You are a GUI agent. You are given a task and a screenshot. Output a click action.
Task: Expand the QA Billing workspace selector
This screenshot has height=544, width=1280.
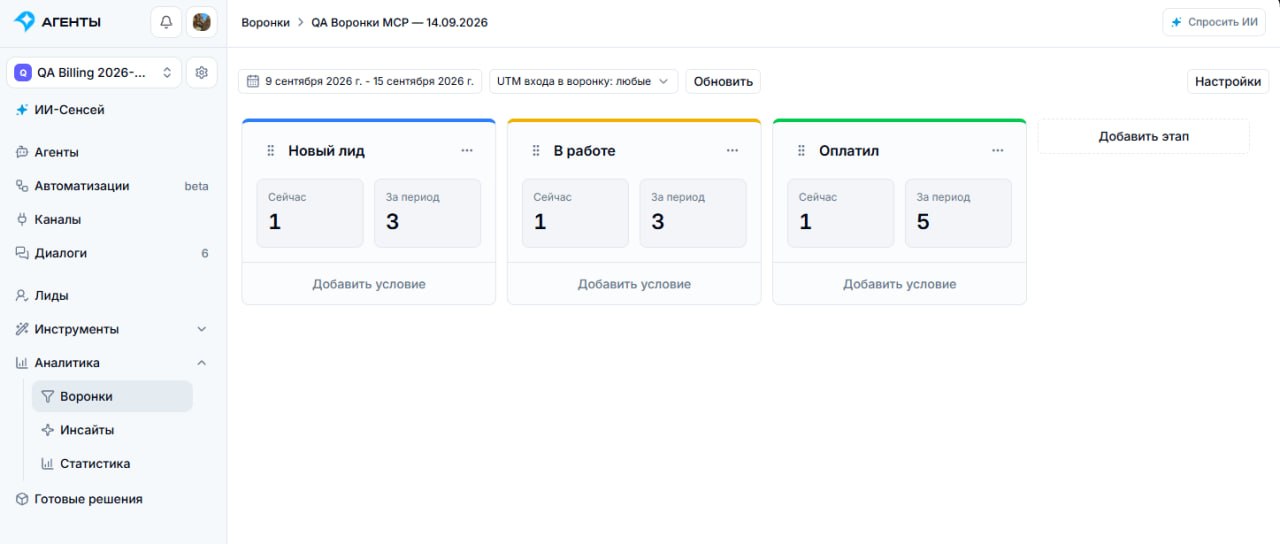tap(94, 72)
